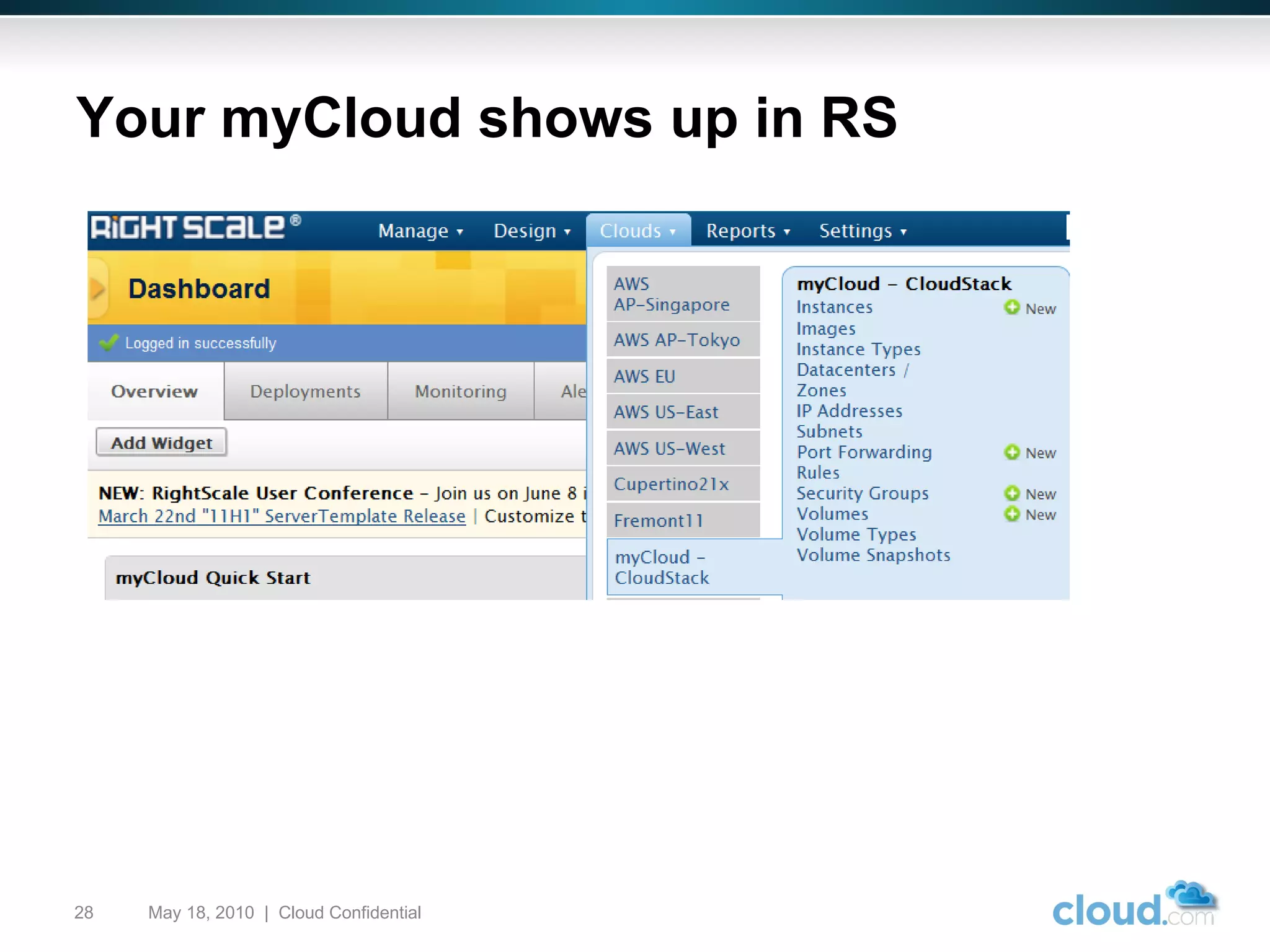This screenshot has width=1270, height=952.
Task: Click New next to Instances
Action: [x=1041, y=309]
